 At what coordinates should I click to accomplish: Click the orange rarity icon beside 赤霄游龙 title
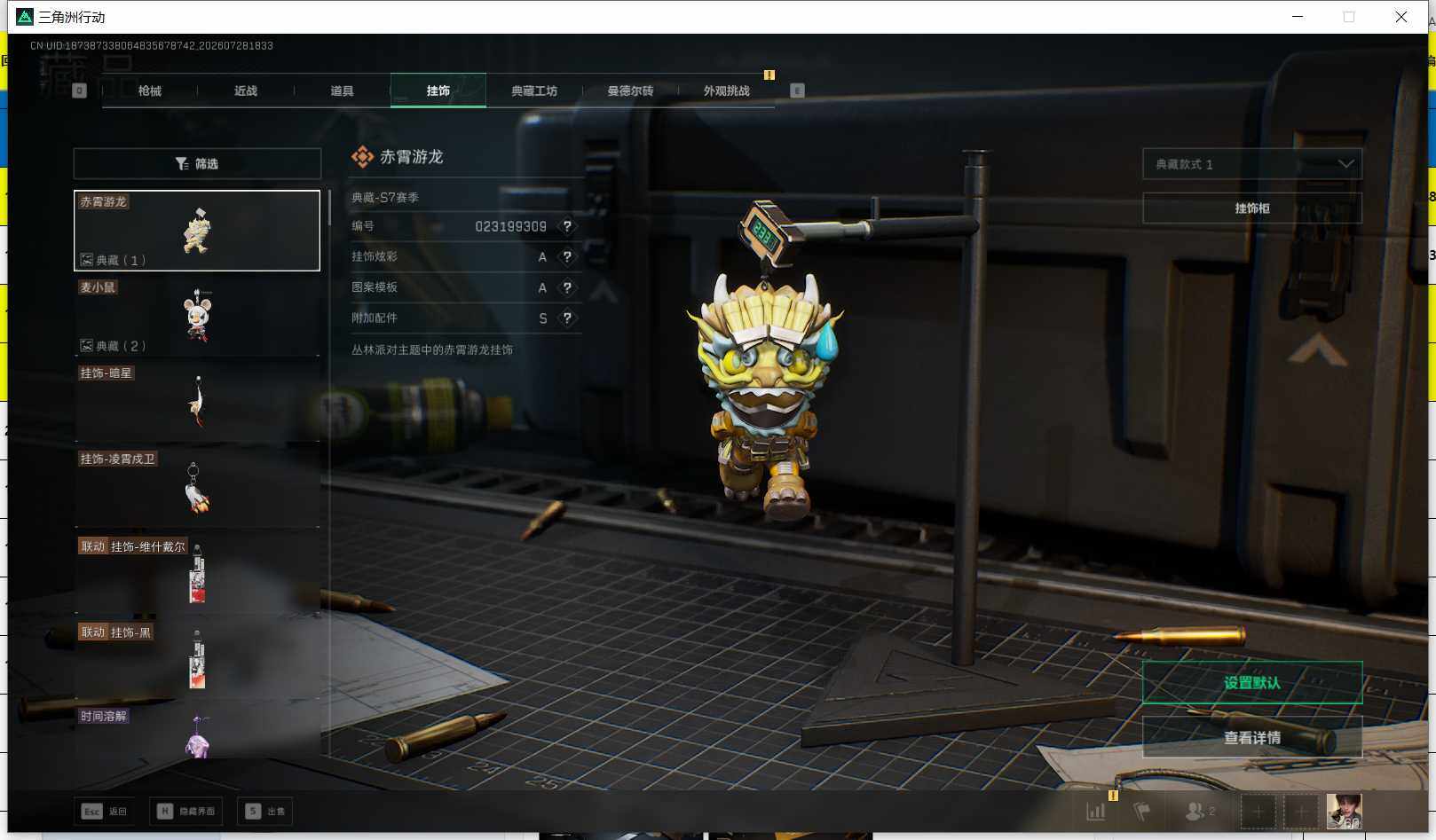point(362,157)
